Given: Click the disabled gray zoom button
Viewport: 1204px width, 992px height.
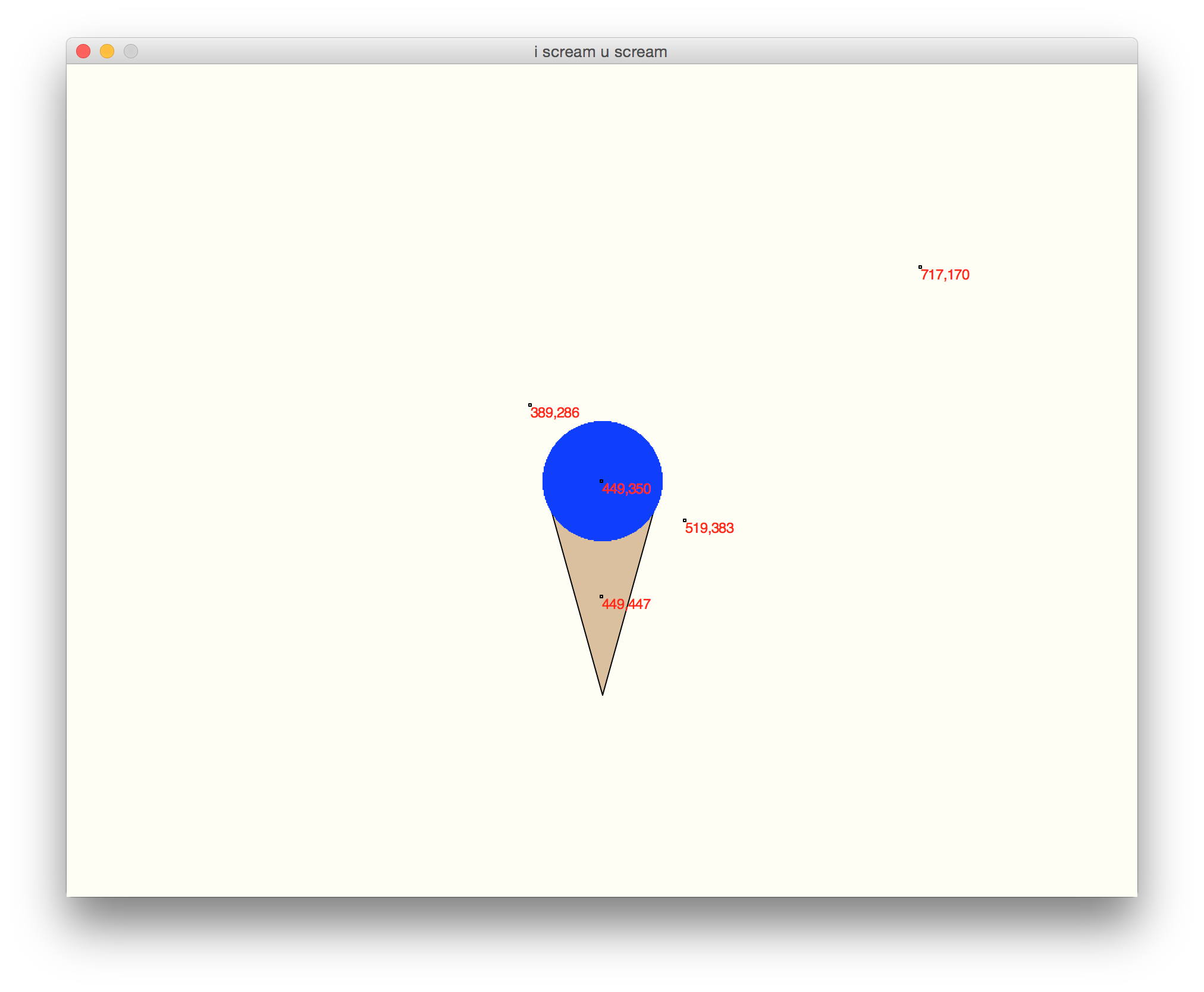Looking at the screenshot, I should coord(131,52).
